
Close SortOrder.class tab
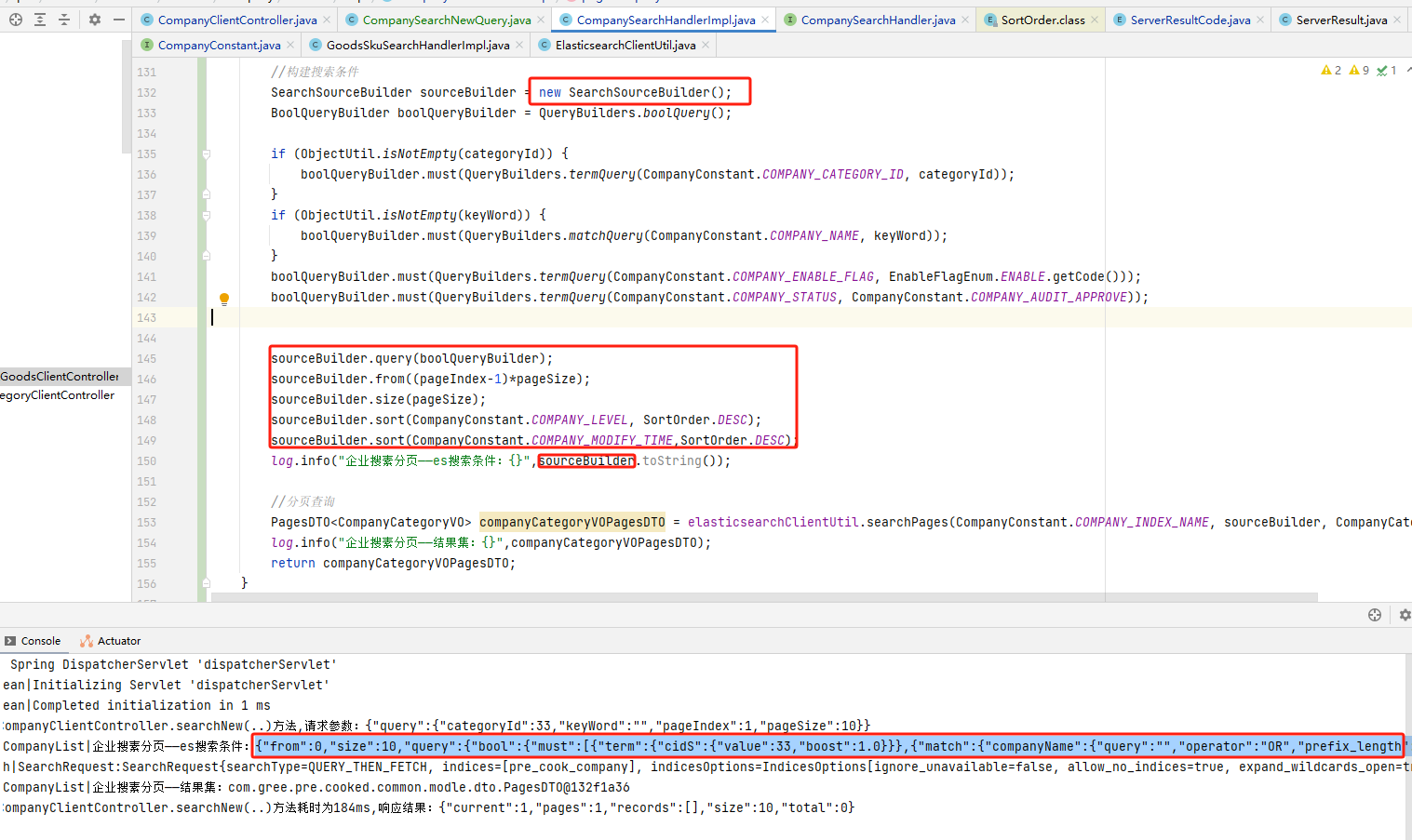[1095, 20]
